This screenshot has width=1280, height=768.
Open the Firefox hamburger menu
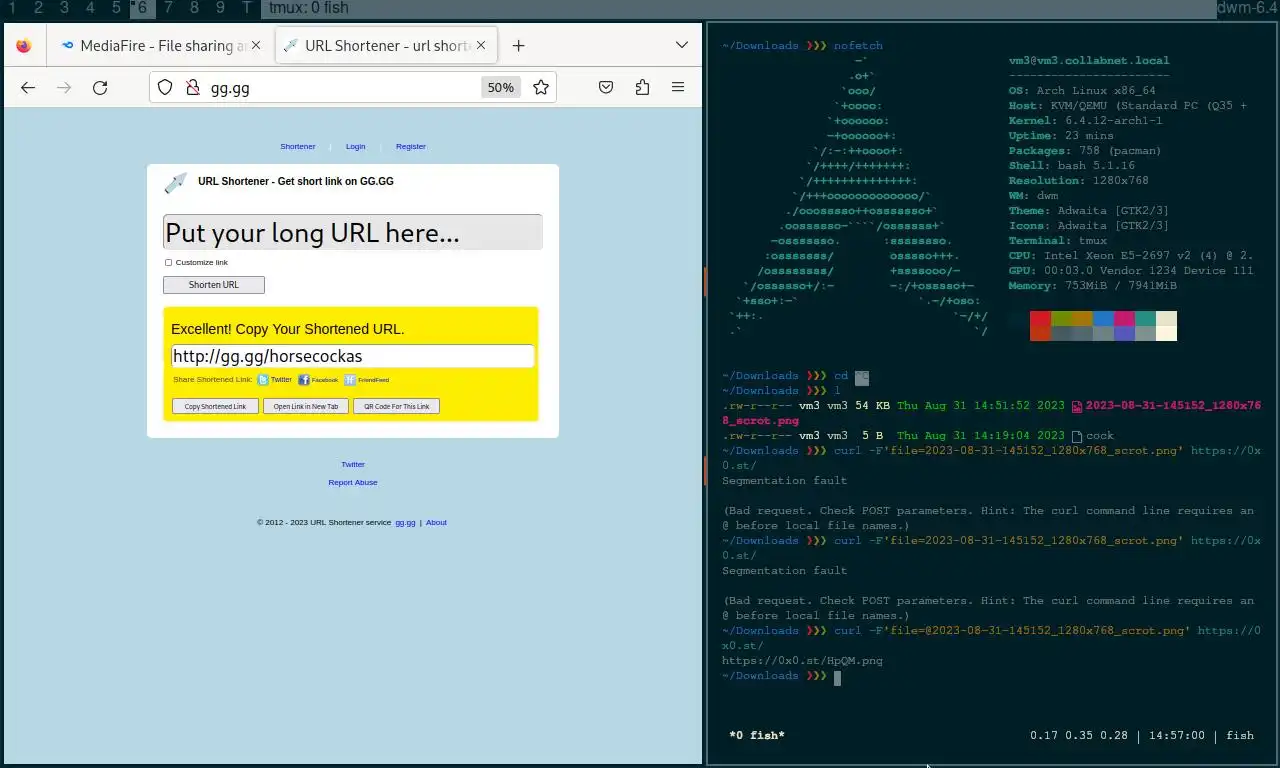pyautogui.click(x=678, y=88)
